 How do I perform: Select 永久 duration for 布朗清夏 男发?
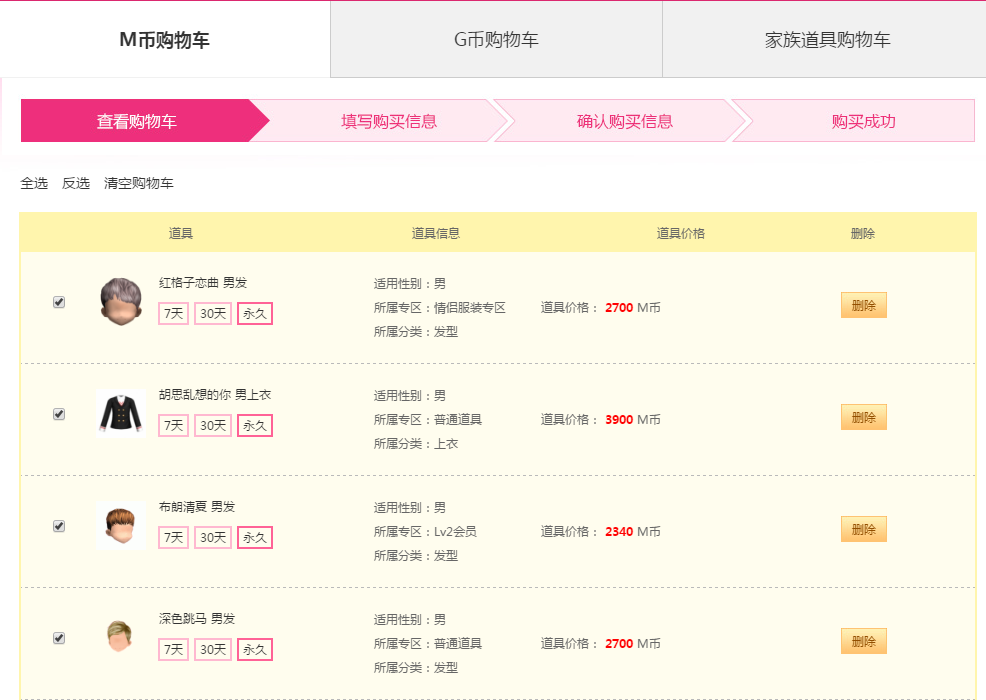pyautogui.click(x=255, y=537)
